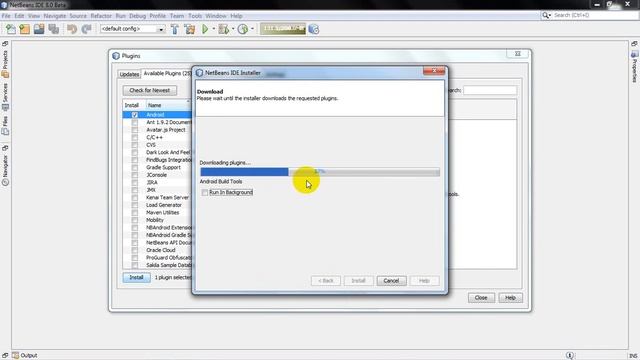Click the Open Project toolbar icon
This screenshot has height=360, width=640.
[39, 29]
